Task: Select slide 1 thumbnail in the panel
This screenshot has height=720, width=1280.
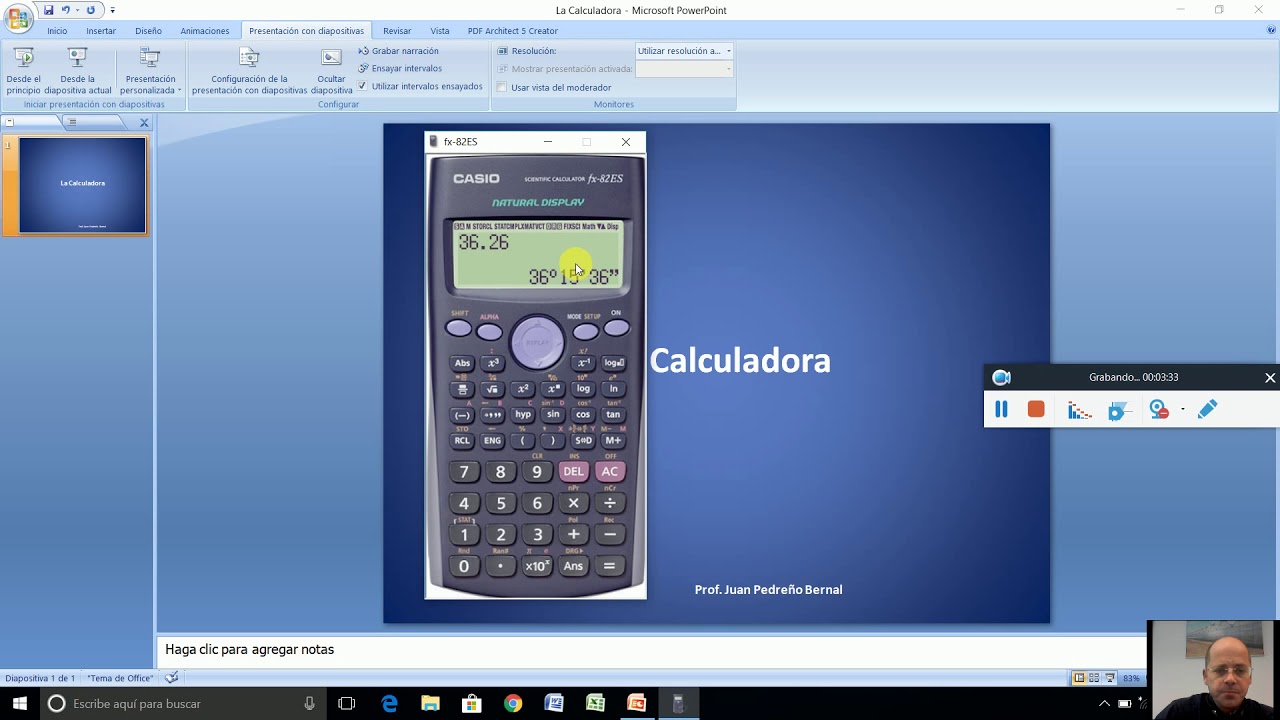Action: [83, 185]
